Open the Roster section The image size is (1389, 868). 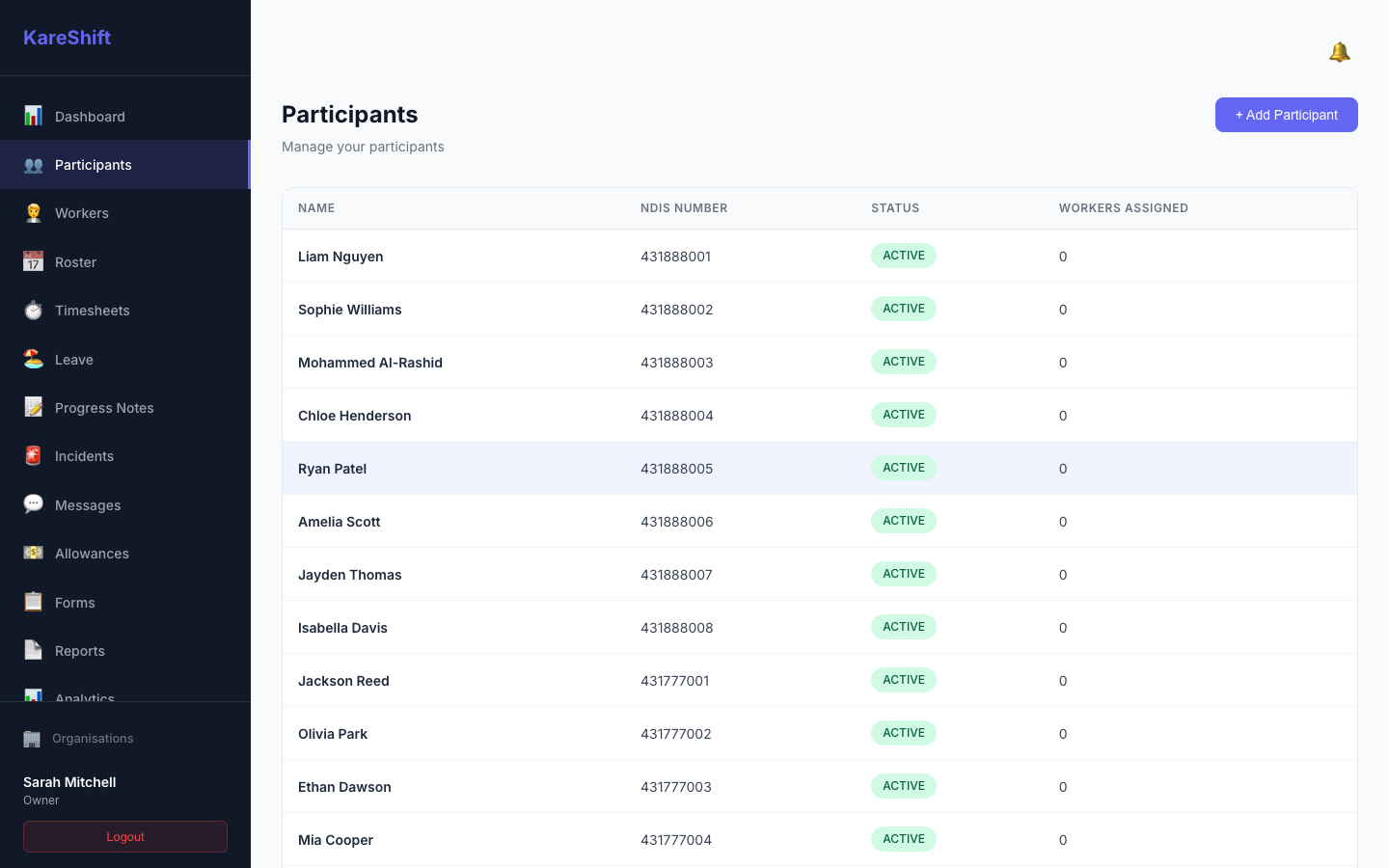coord(125,261)
